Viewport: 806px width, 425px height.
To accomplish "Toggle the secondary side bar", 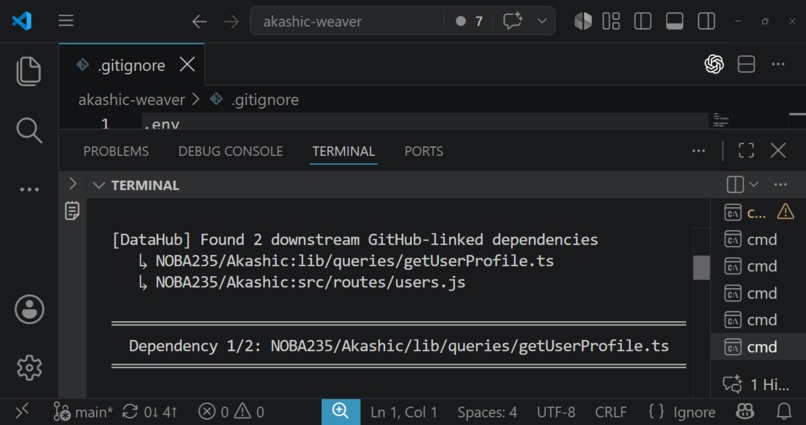I will (x=706, y=21).
